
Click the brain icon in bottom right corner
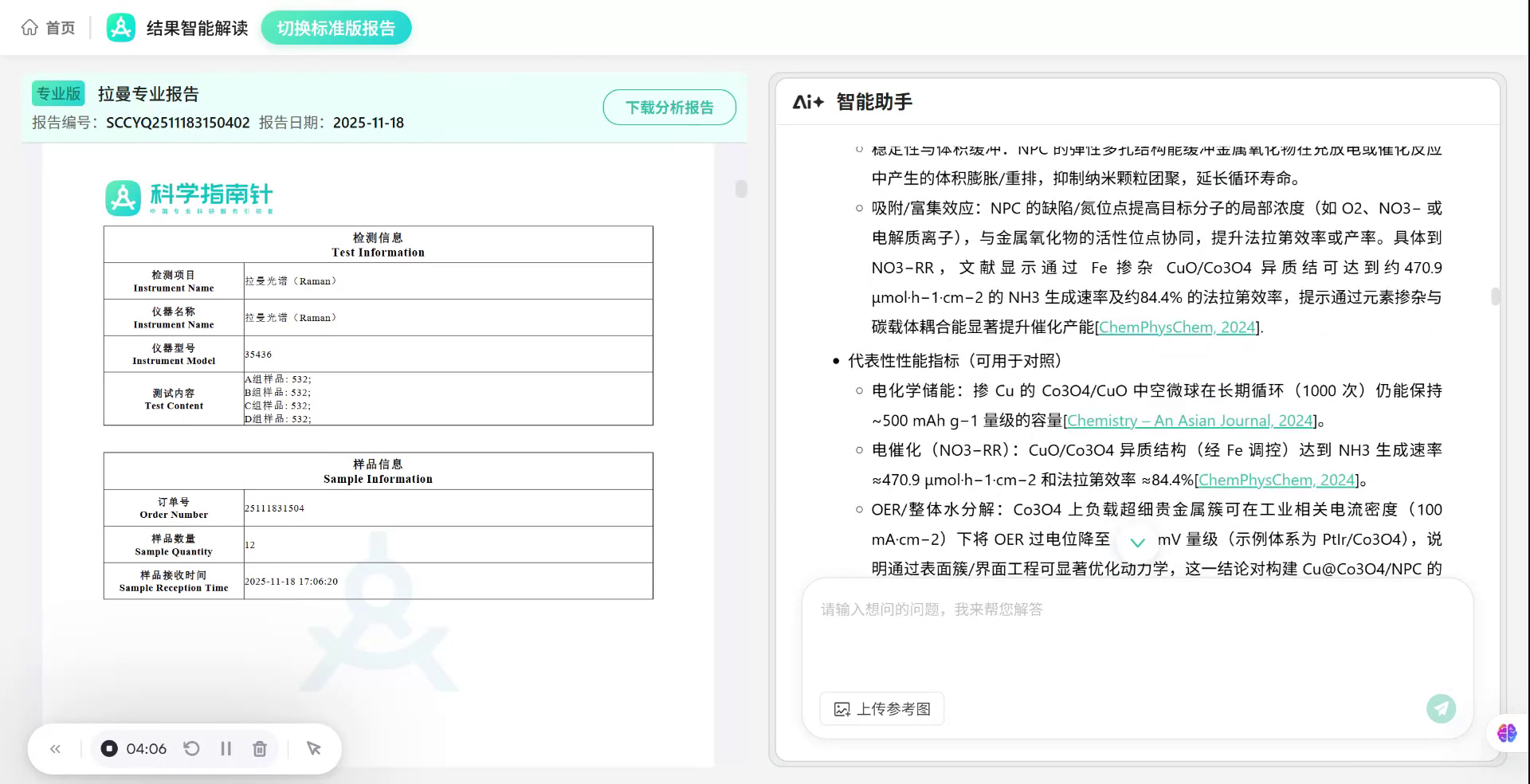point(1506,733)
